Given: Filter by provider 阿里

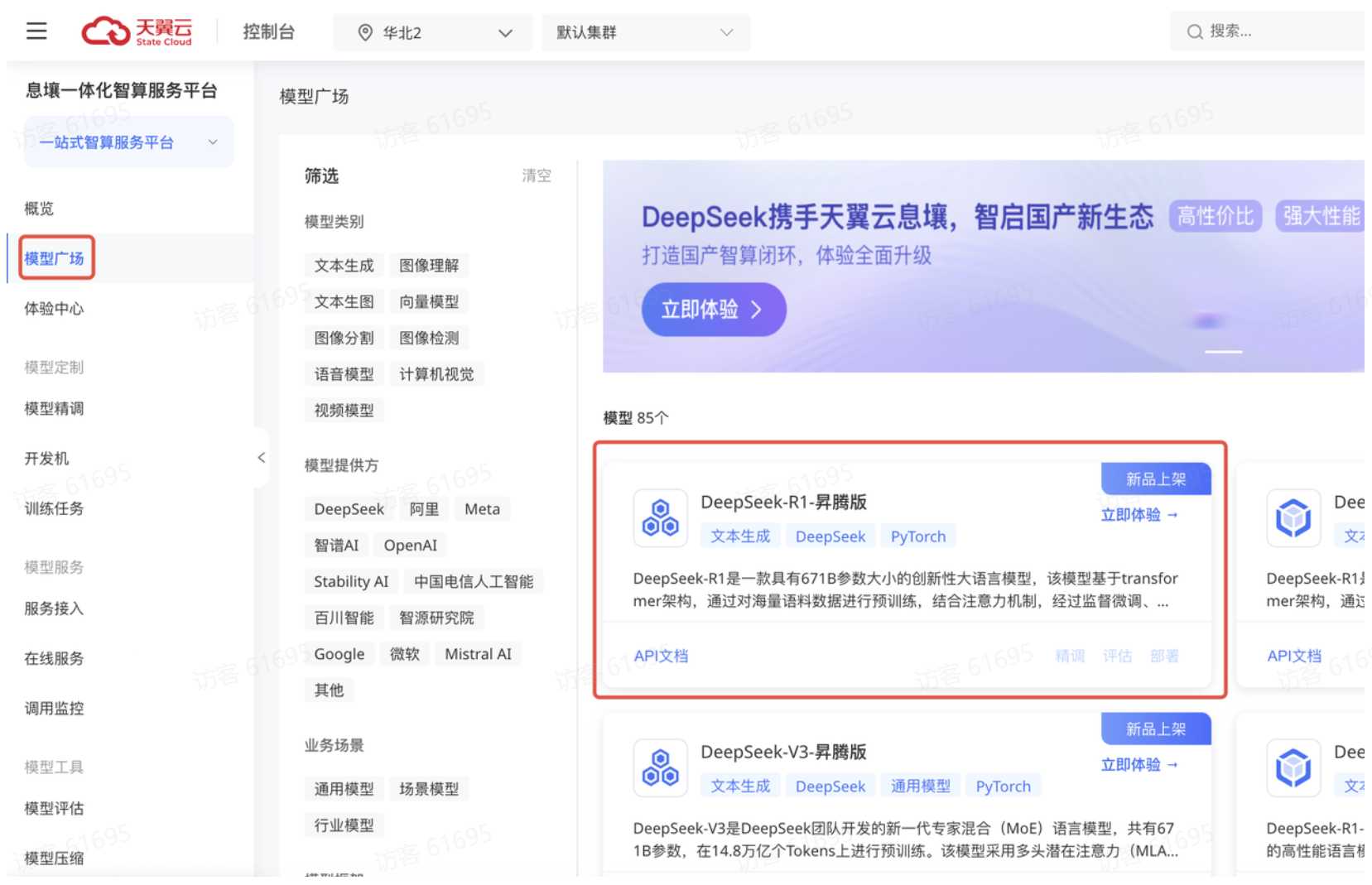Looking at the screenshot, I should pos(424,508).
